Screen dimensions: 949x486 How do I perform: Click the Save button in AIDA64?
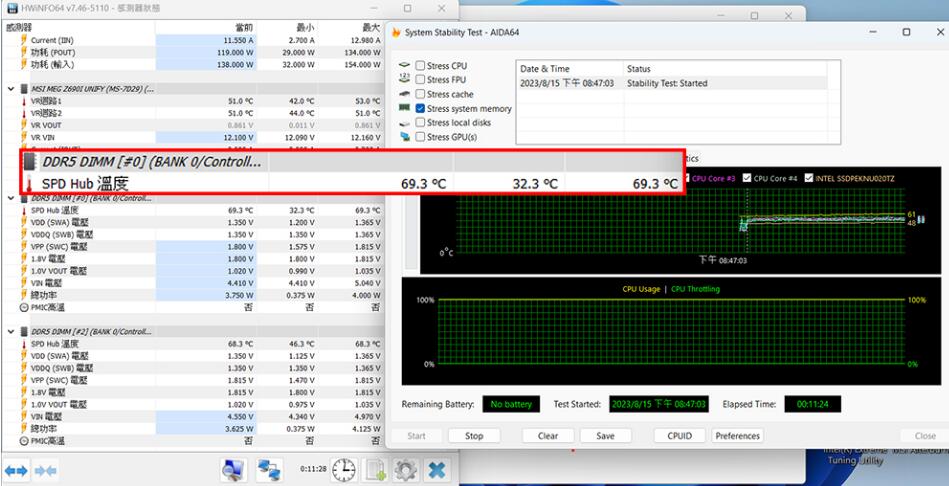pos(605,436)
